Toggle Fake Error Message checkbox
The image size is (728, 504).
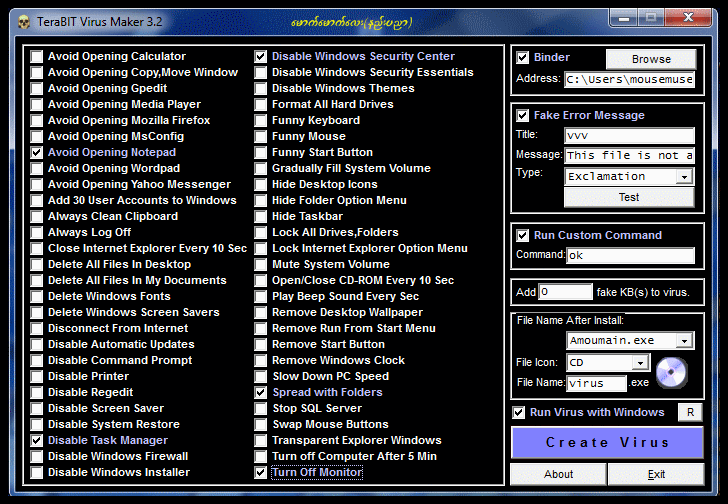point(522,116)
